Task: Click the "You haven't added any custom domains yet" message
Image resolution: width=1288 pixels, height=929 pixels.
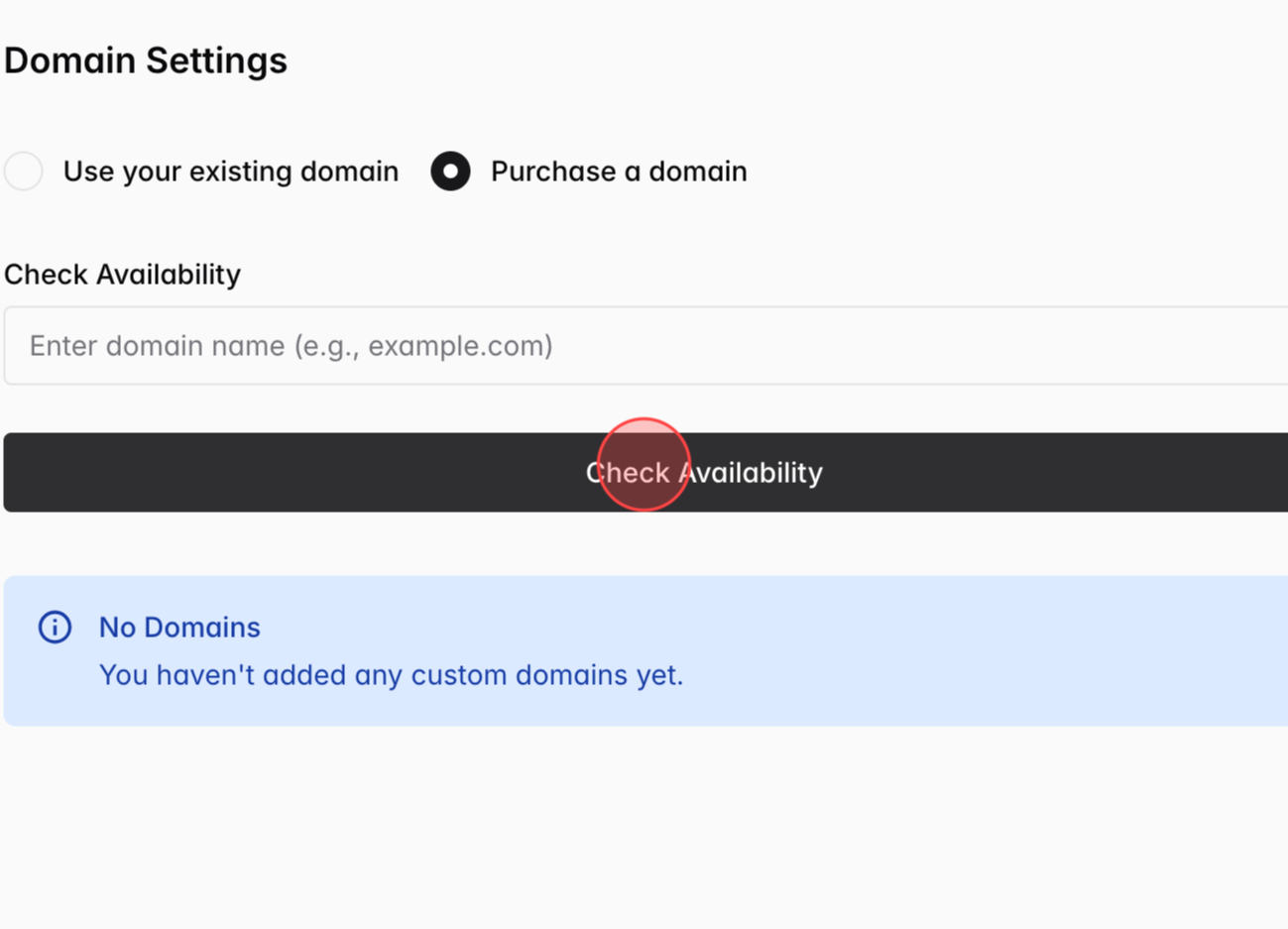Action: click(x=391, y=675)
